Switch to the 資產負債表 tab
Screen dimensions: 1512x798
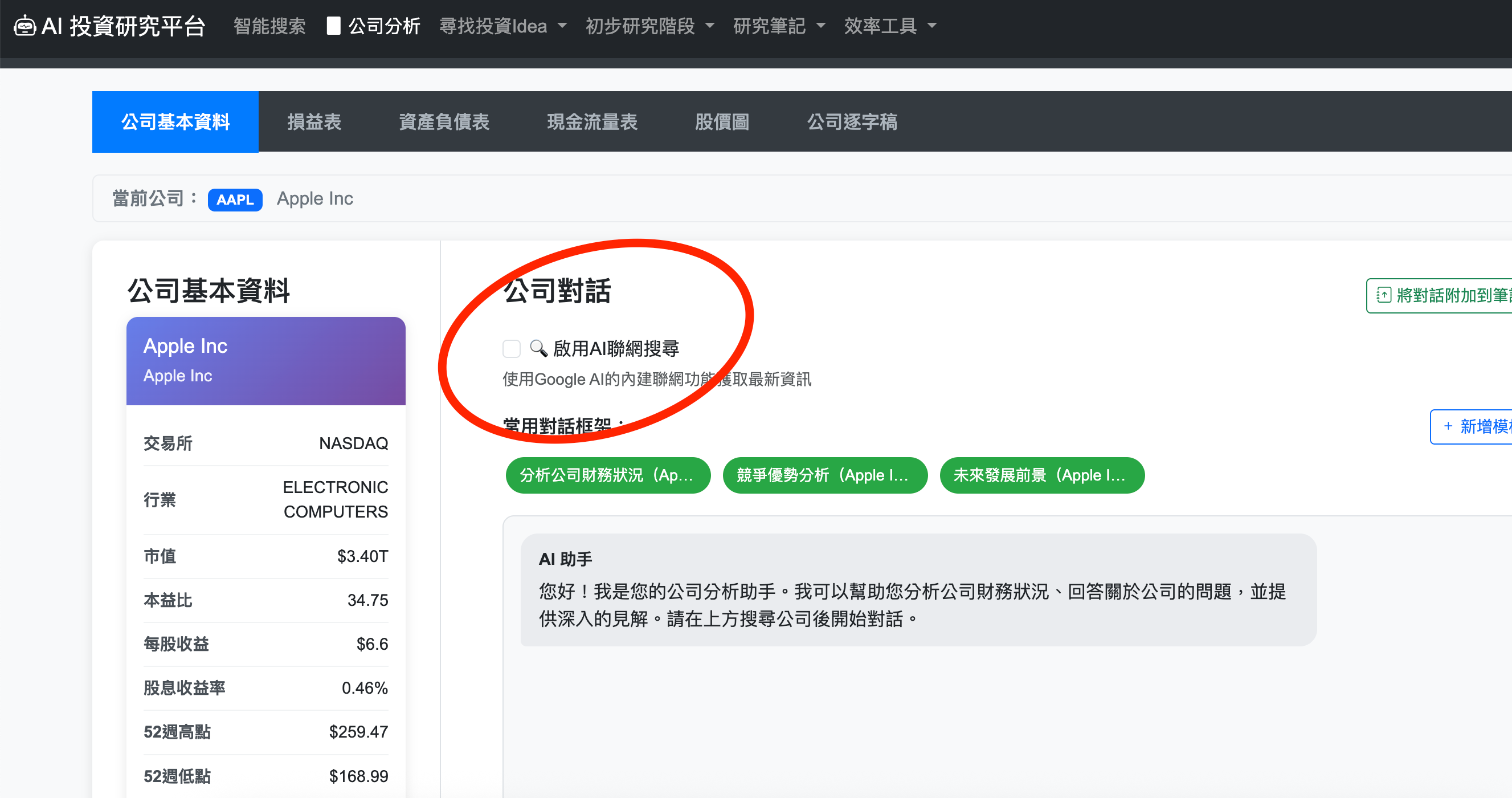tap(444, 121)
